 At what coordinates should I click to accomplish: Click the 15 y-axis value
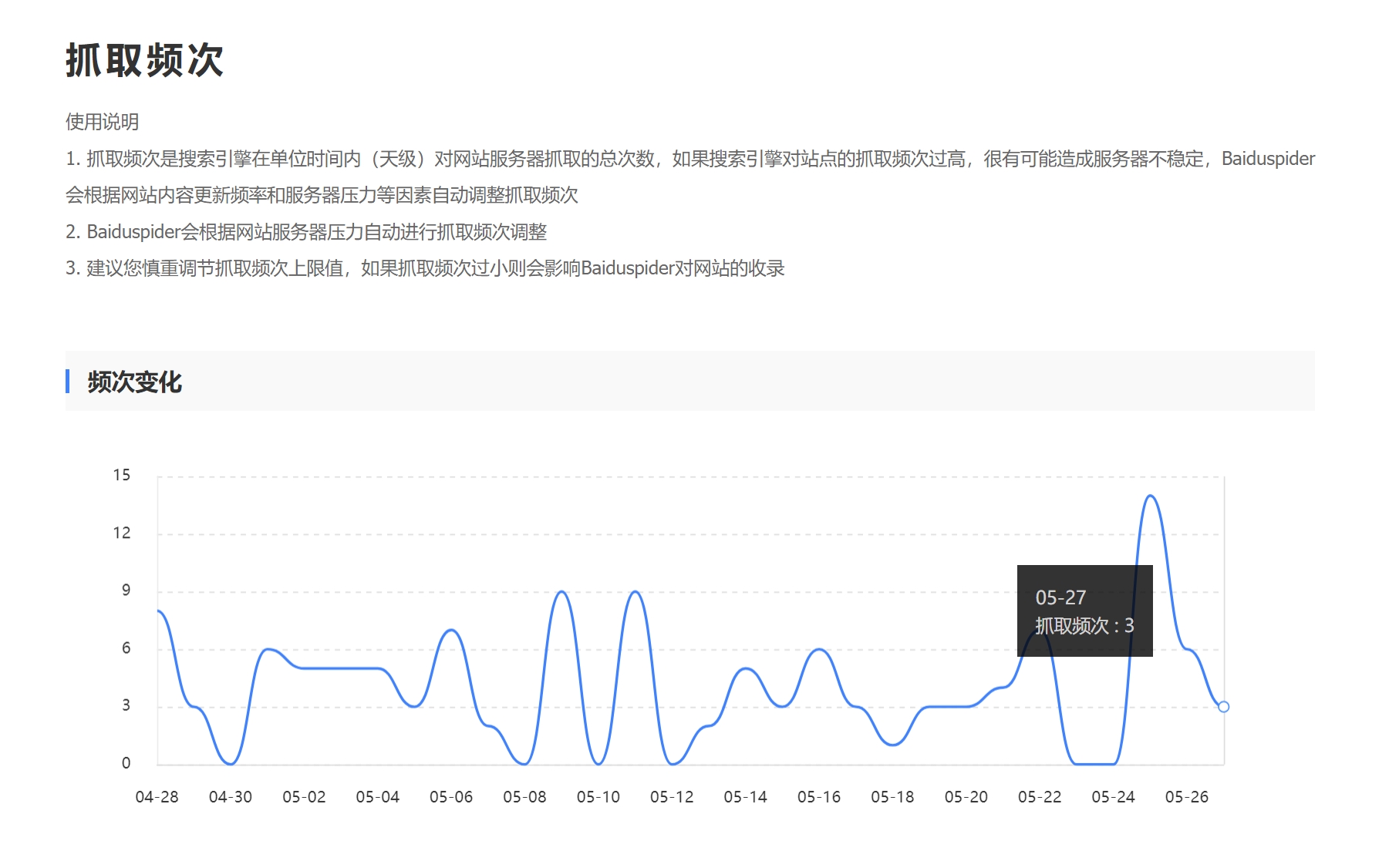coord(122,475)
